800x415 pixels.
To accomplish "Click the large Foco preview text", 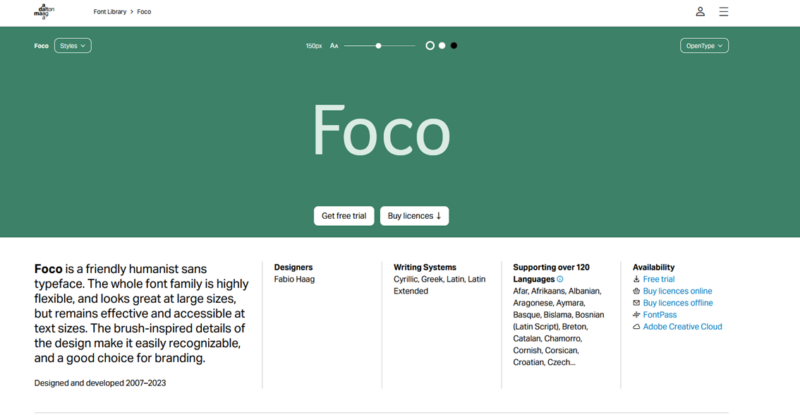I will pos(382,131).
